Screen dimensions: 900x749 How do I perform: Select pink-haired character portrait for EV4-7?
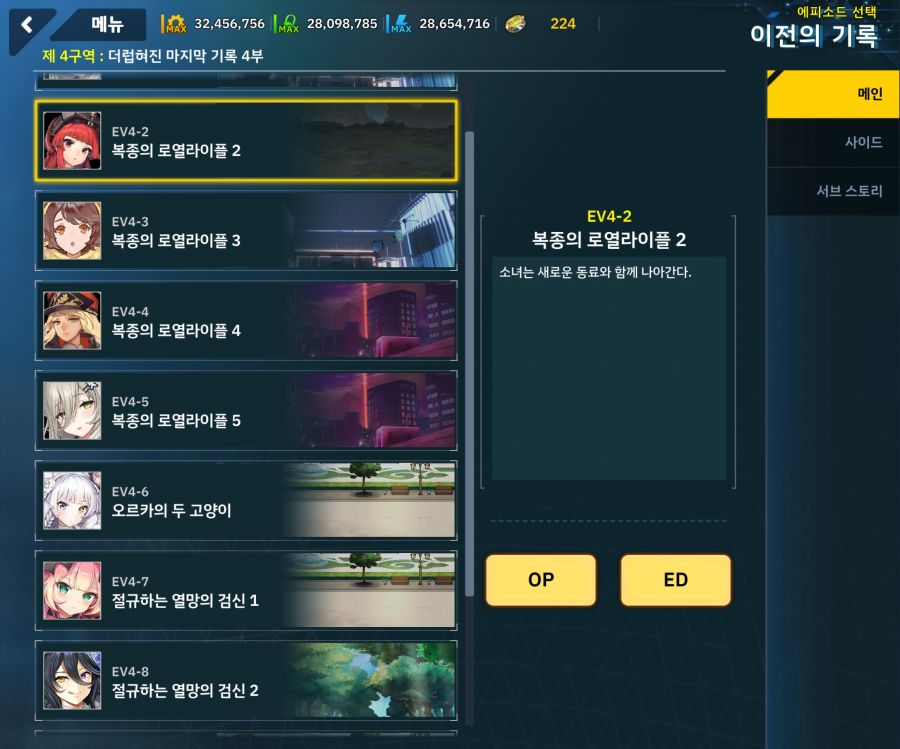coord(72,591)
